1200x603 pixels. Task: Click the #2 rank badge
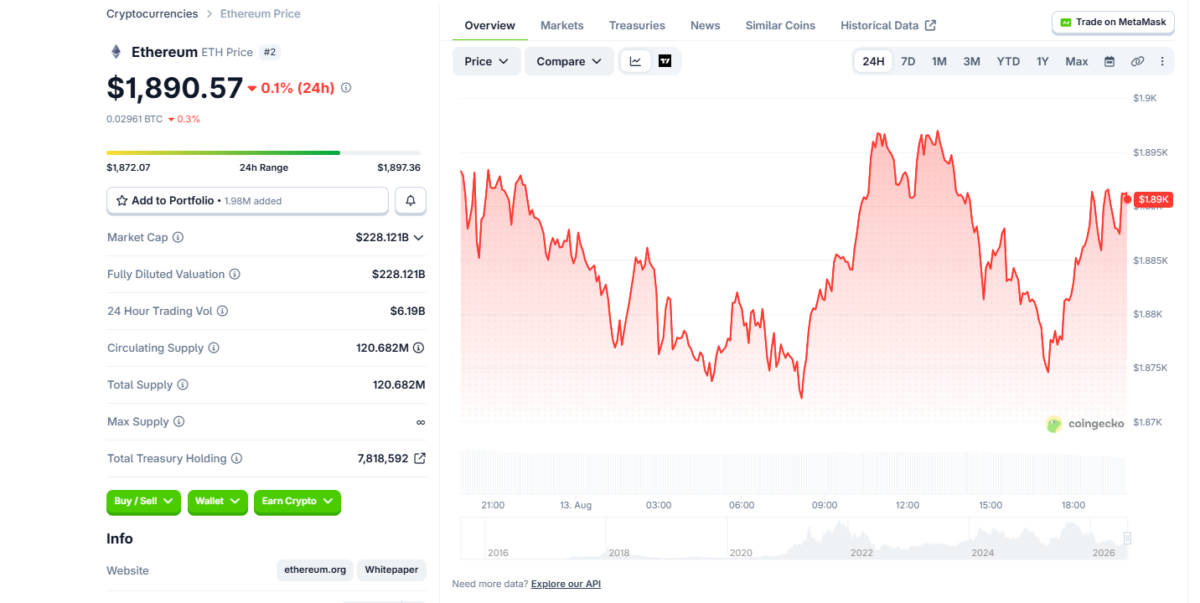(270, 52)
